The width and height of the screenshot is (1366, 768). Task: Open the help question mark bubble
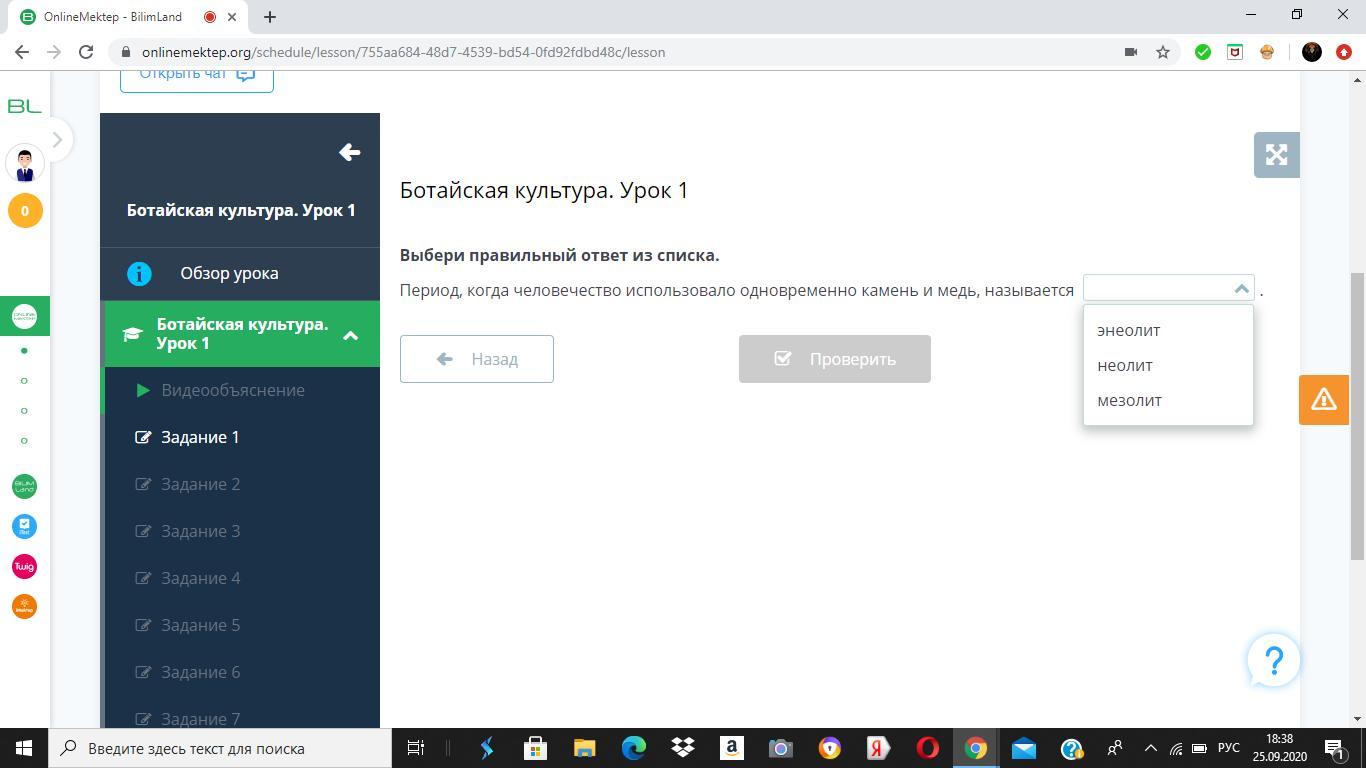click(1273, 661)
